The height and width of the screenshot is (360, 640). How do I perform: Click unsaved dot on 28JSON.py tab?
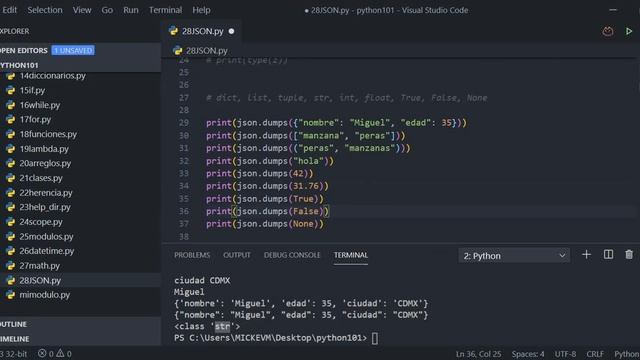point(231,31)
